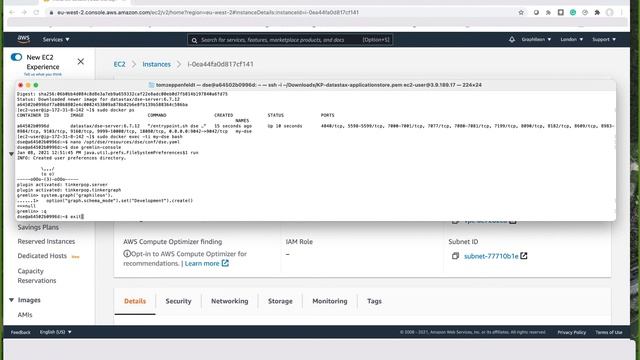This screenshot has height=360, width=640.
Task: Select the instance ID i-0ea44fa0d817cf141 breadcrumb text
Action: [x=220, y=64]
